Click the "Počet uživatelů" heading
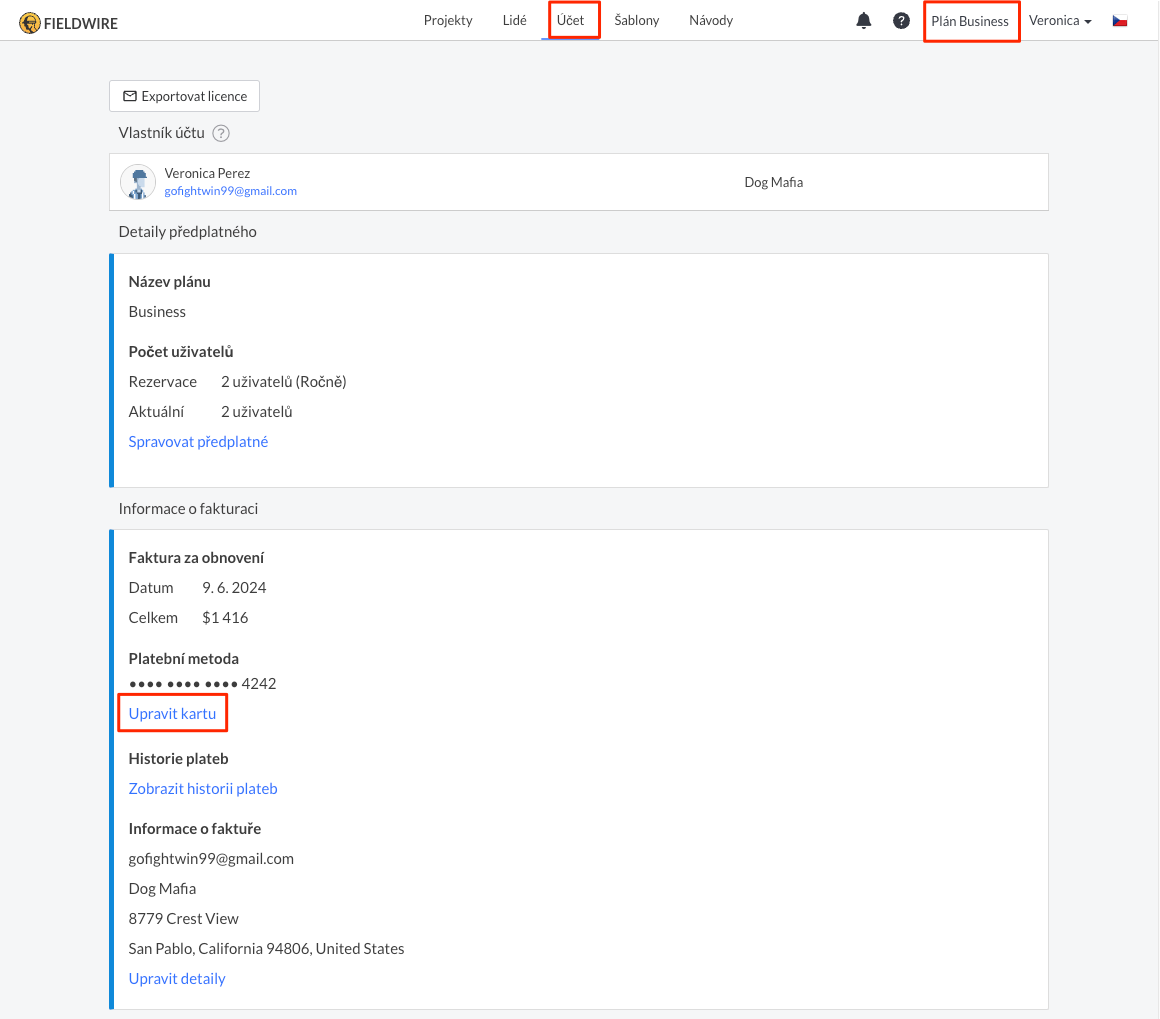This screenshot has height=1019, width=1160. (181, 352)
